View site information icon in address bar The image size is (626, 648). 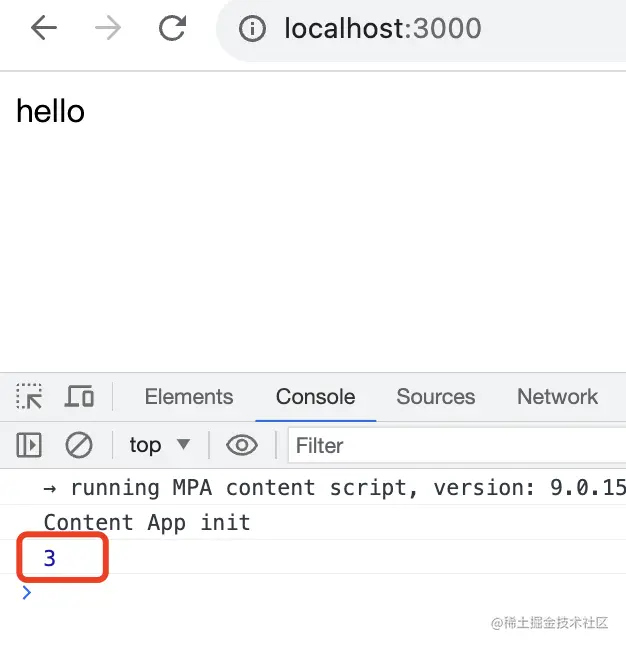point(252,29)
